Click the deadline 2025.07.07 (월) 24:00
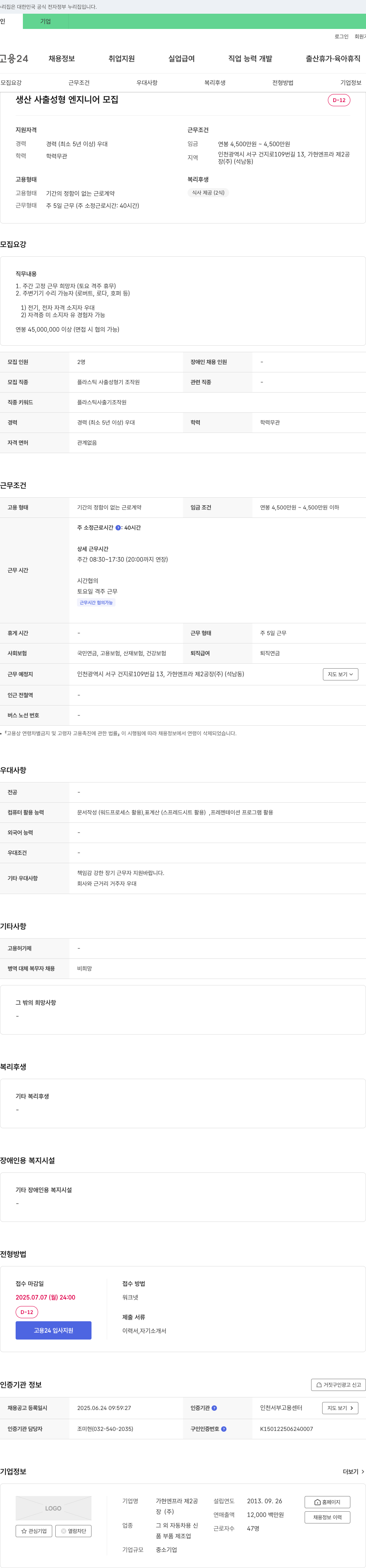 click(46, 1297)
